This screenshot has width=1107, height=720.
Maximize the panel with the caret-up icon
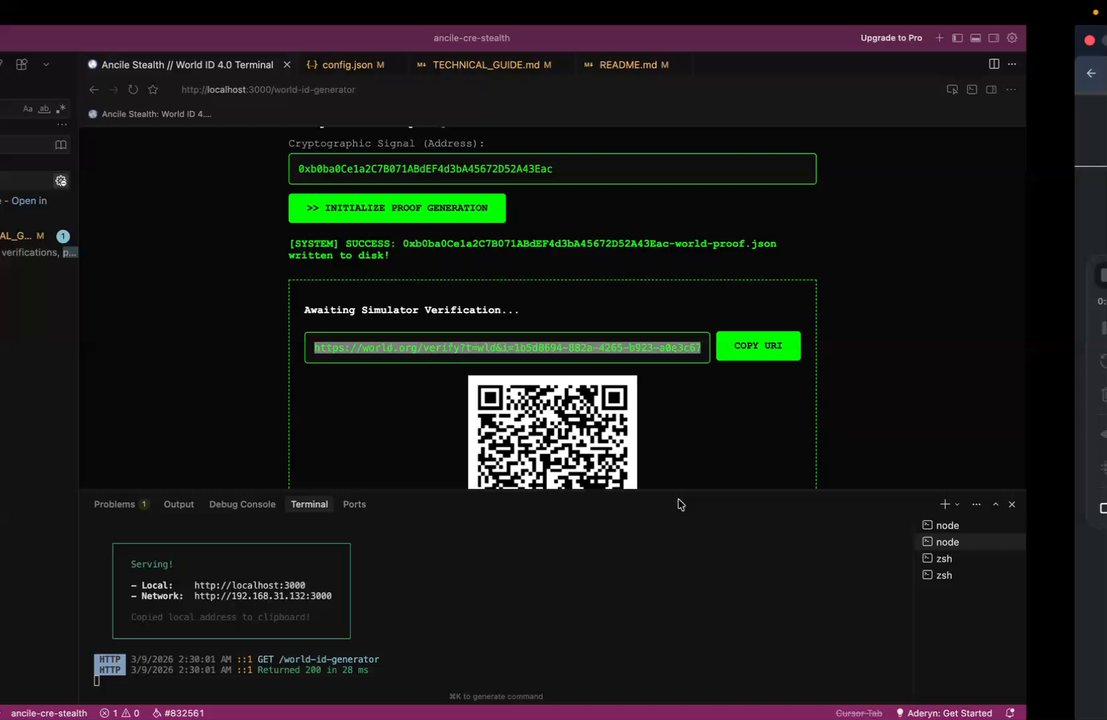tap(995, 504)
